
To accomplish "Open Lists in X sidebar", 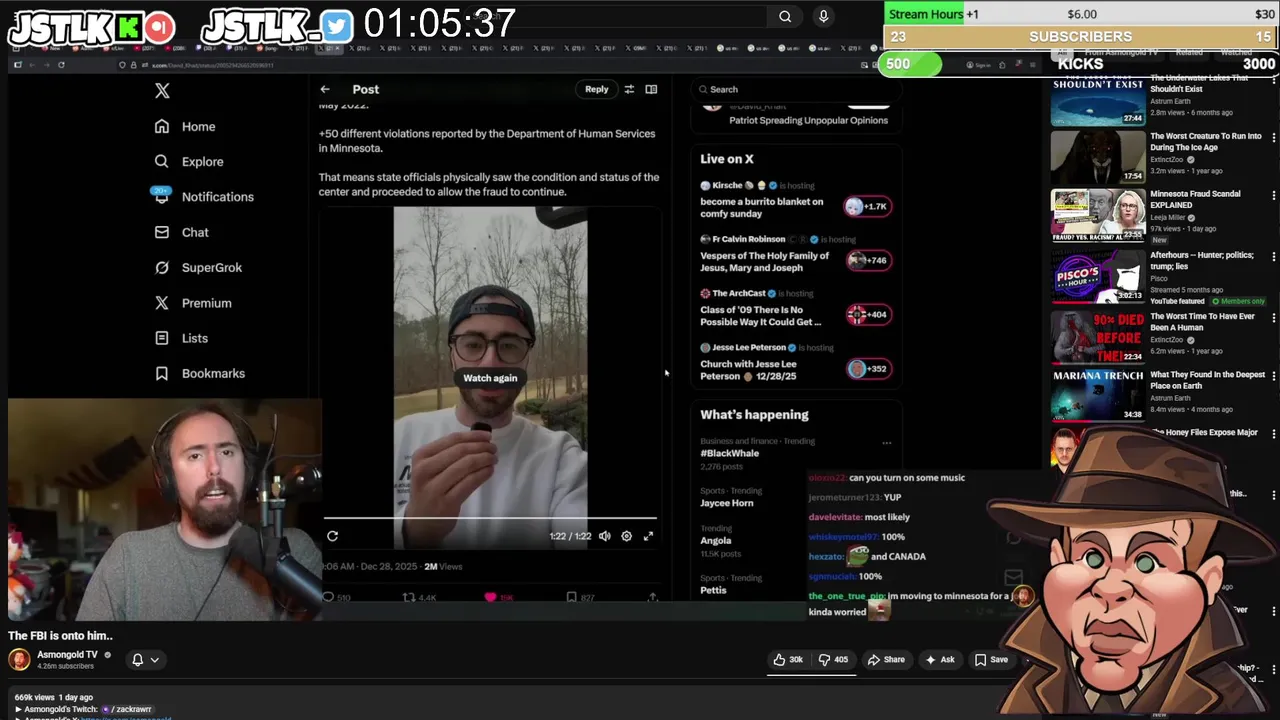I will pyautogui.click(x=181, y=338).
